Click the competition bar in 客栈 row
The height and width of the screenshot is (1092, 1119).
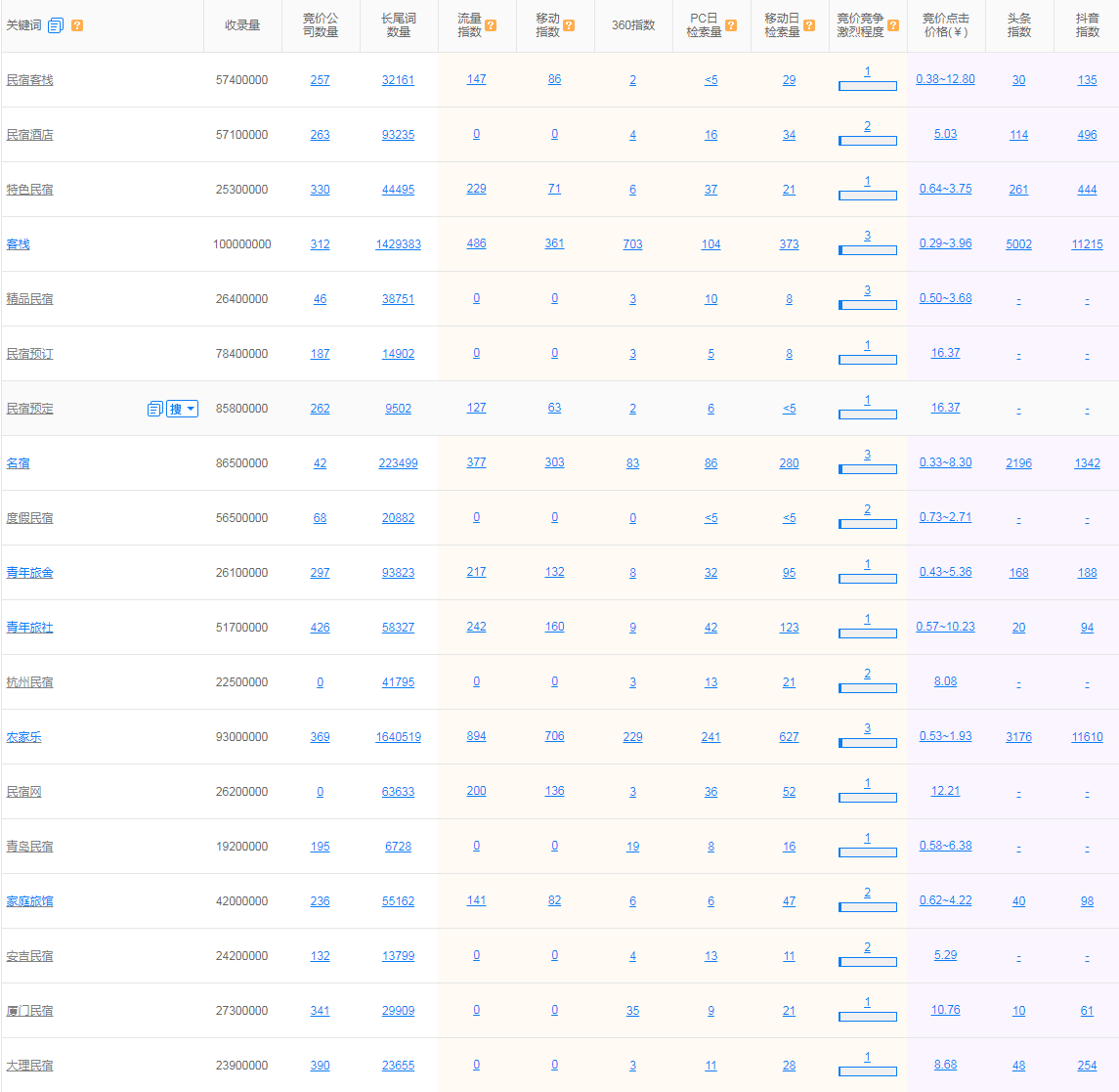tap(868, 250)
